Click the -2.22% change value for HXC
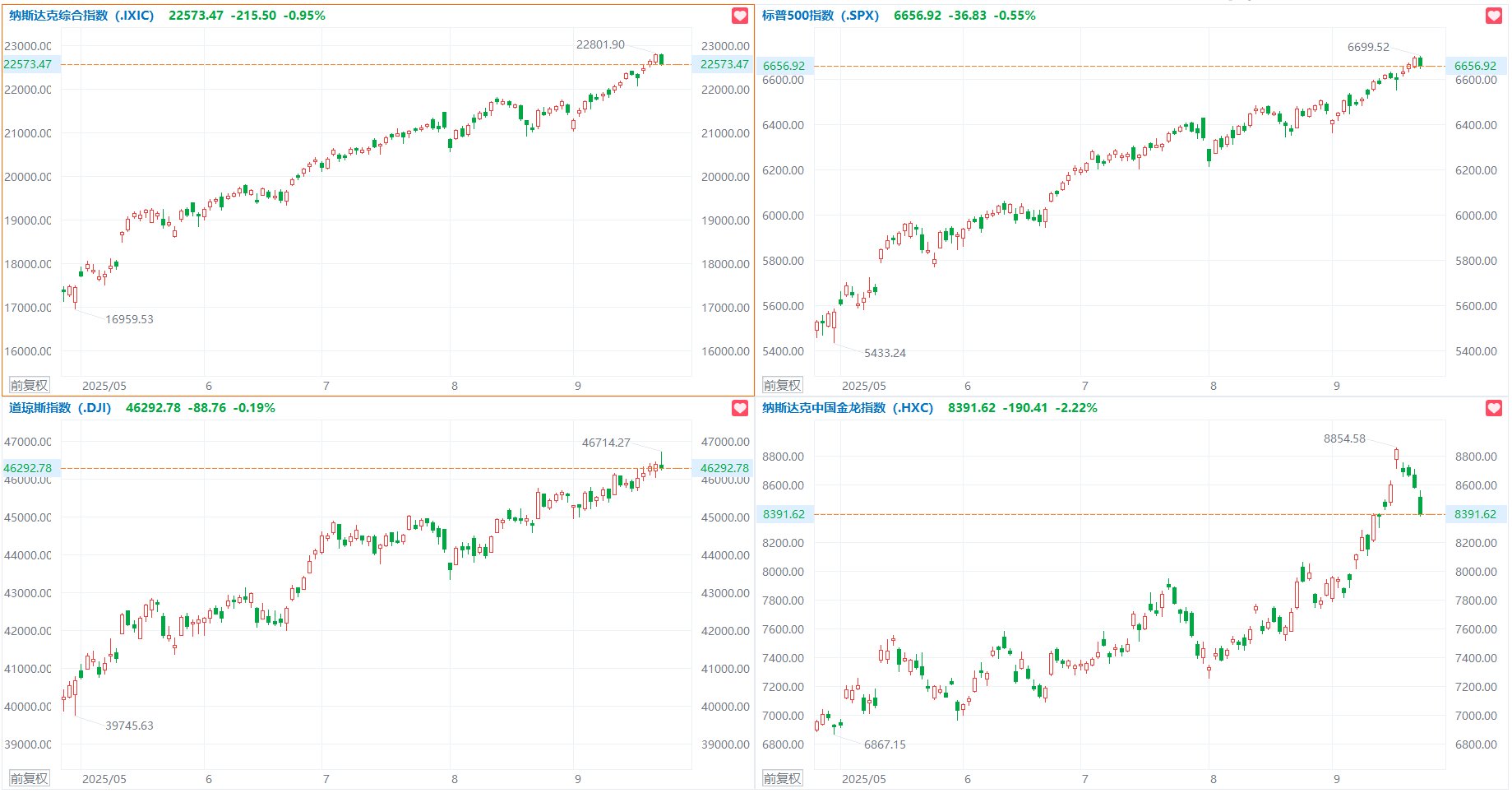The height and width of the screenshot is (793, 1512). tap(1076, 408)
